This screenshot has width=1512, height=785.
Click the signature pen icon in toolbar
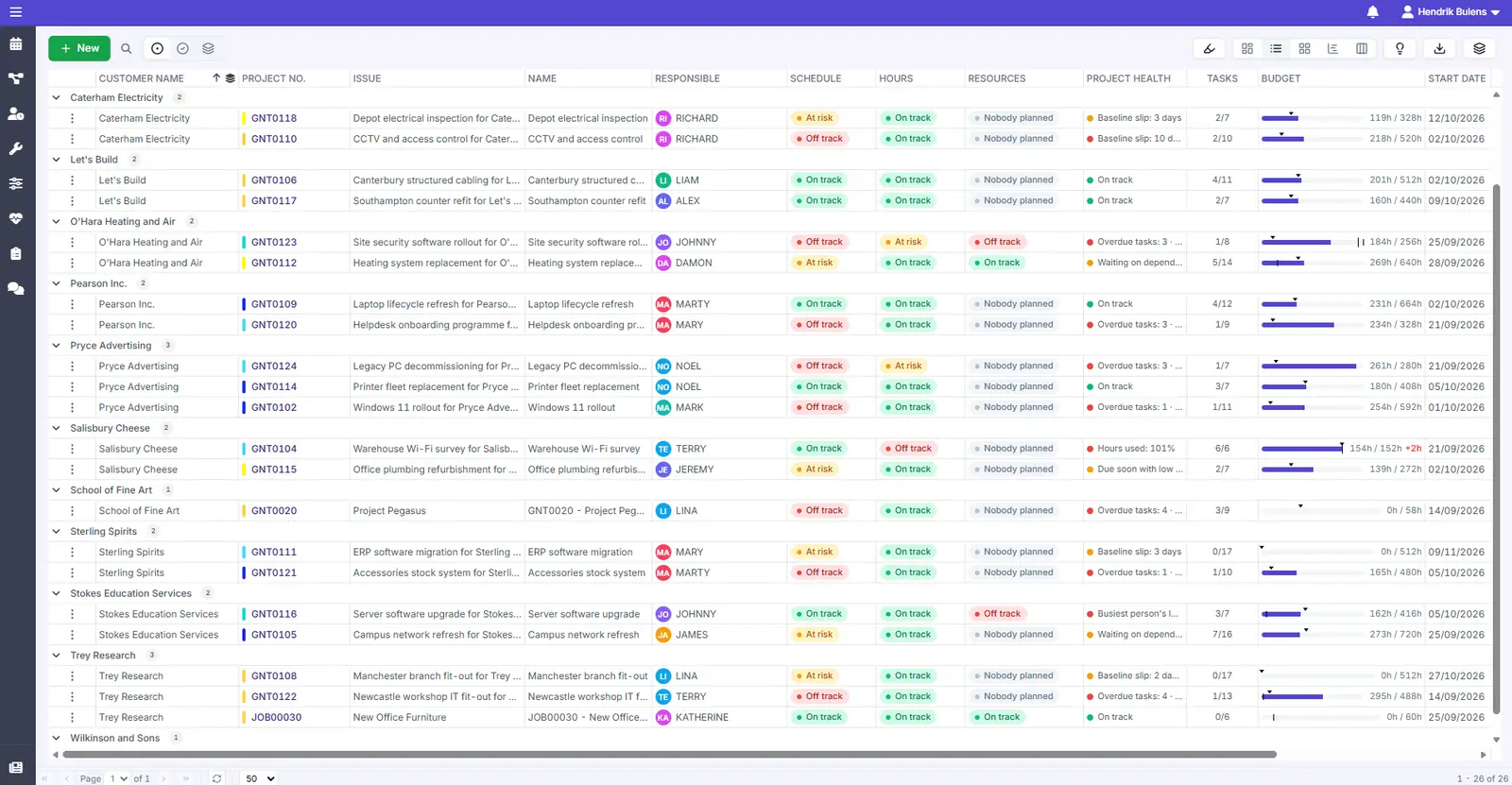pyautogui.click(x=1209, y=48)
